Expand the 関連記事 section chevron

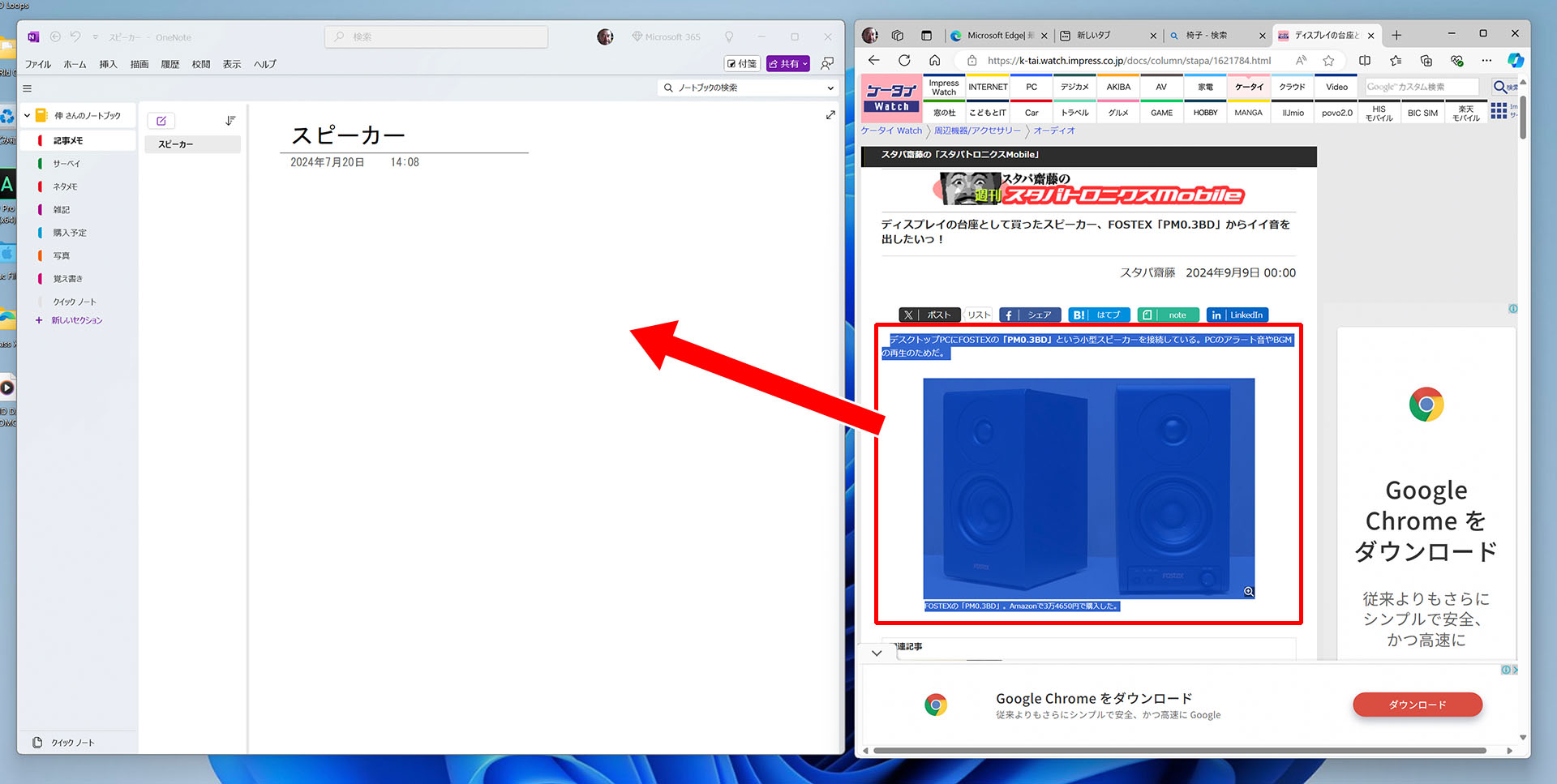(876, 652)
